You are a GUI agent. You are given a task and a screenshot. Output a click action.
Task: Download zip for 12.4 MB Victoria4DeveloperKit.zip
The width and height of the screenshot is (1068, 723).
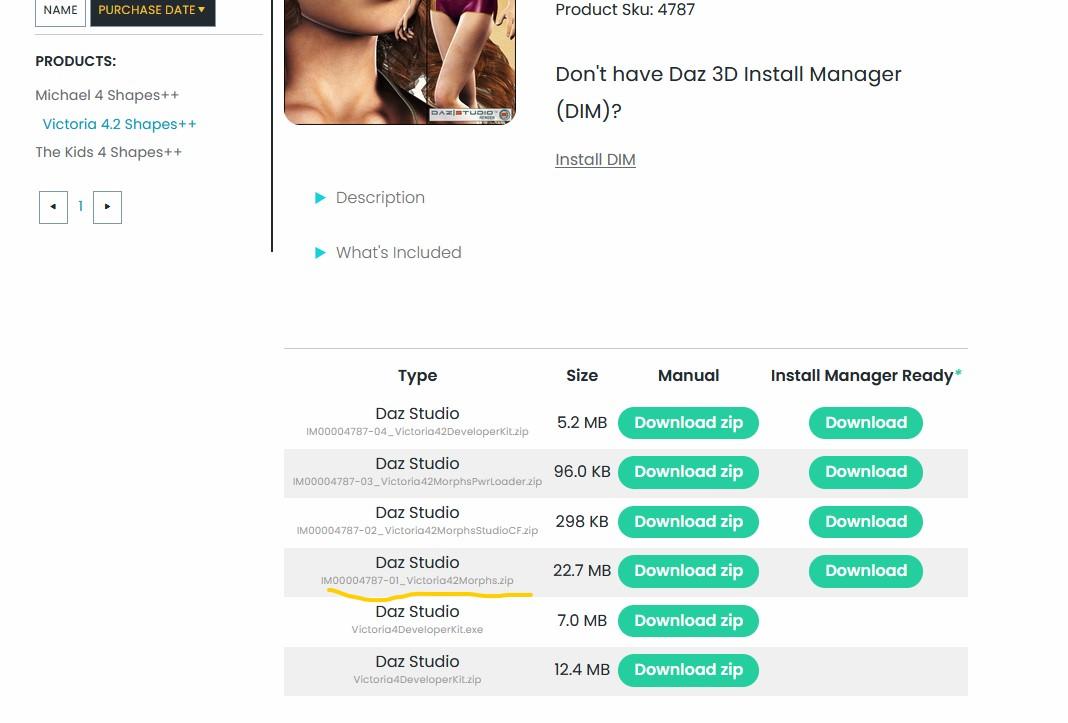coord(688,670)
